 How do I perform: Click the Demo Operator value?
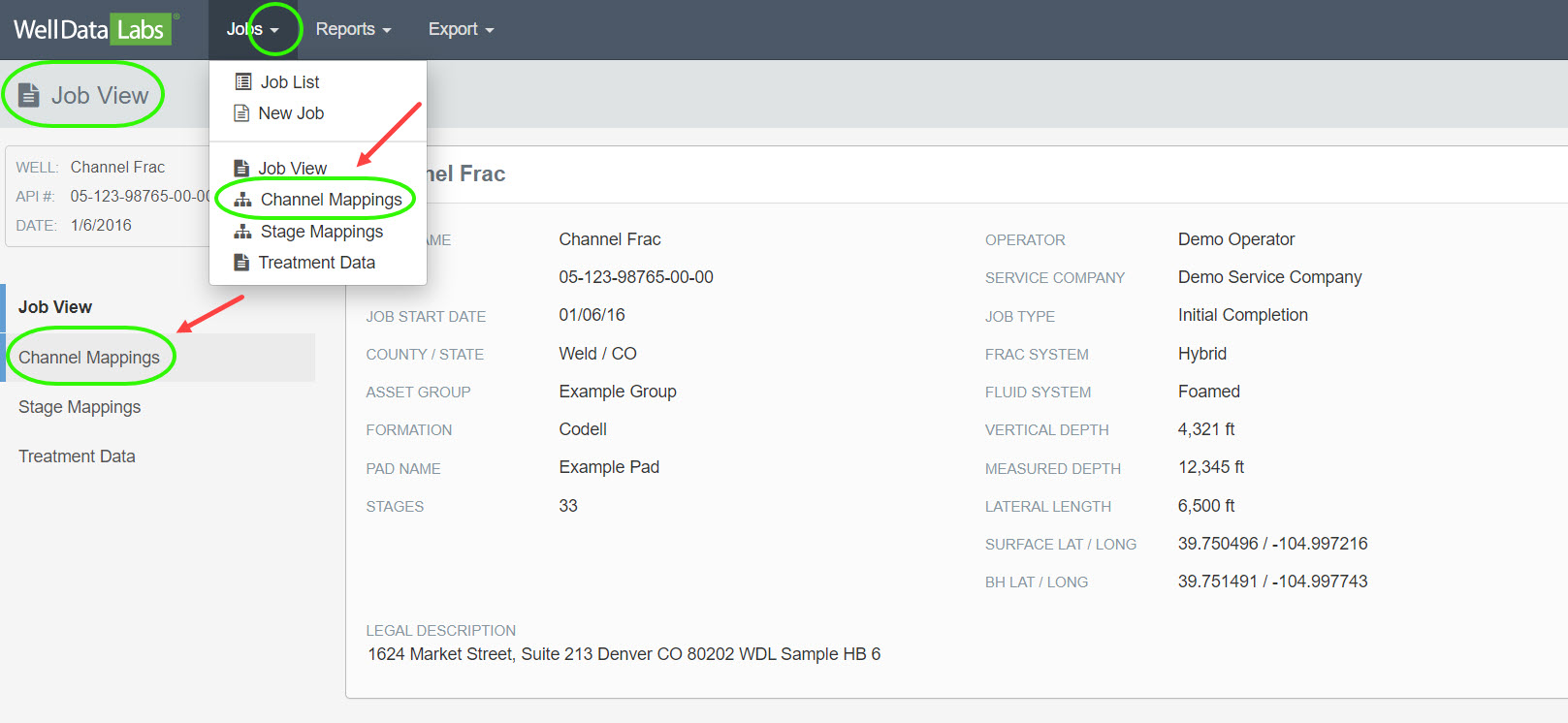pos(1236,239)
